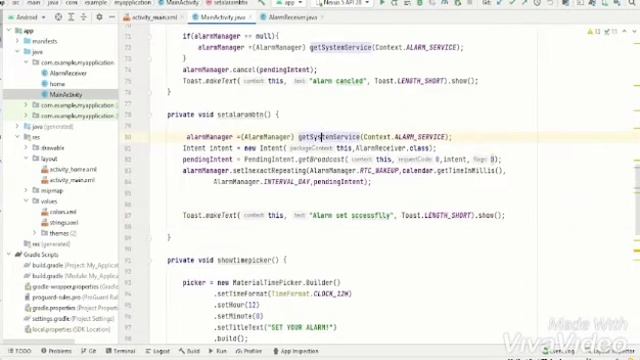Open the App Inspection tool window
640x360 pixels.
(296, 351)
